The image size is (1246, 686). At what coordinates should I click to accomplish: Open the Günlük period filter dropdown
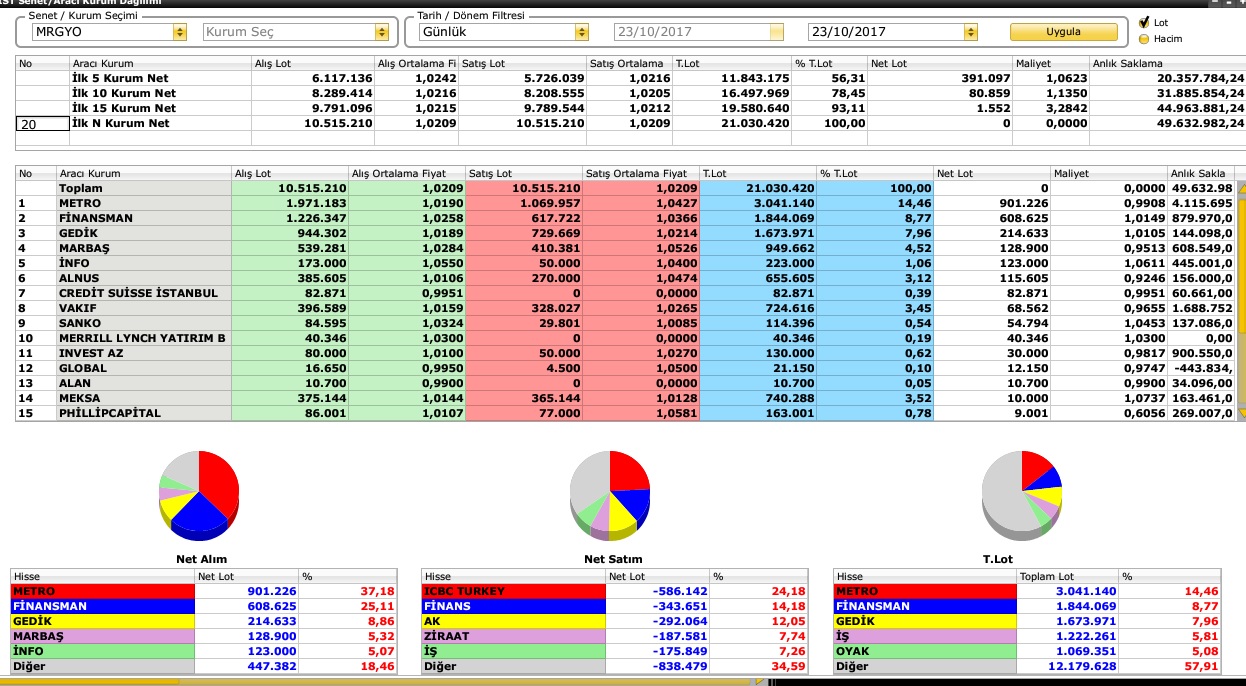click(x=582, y=32)
